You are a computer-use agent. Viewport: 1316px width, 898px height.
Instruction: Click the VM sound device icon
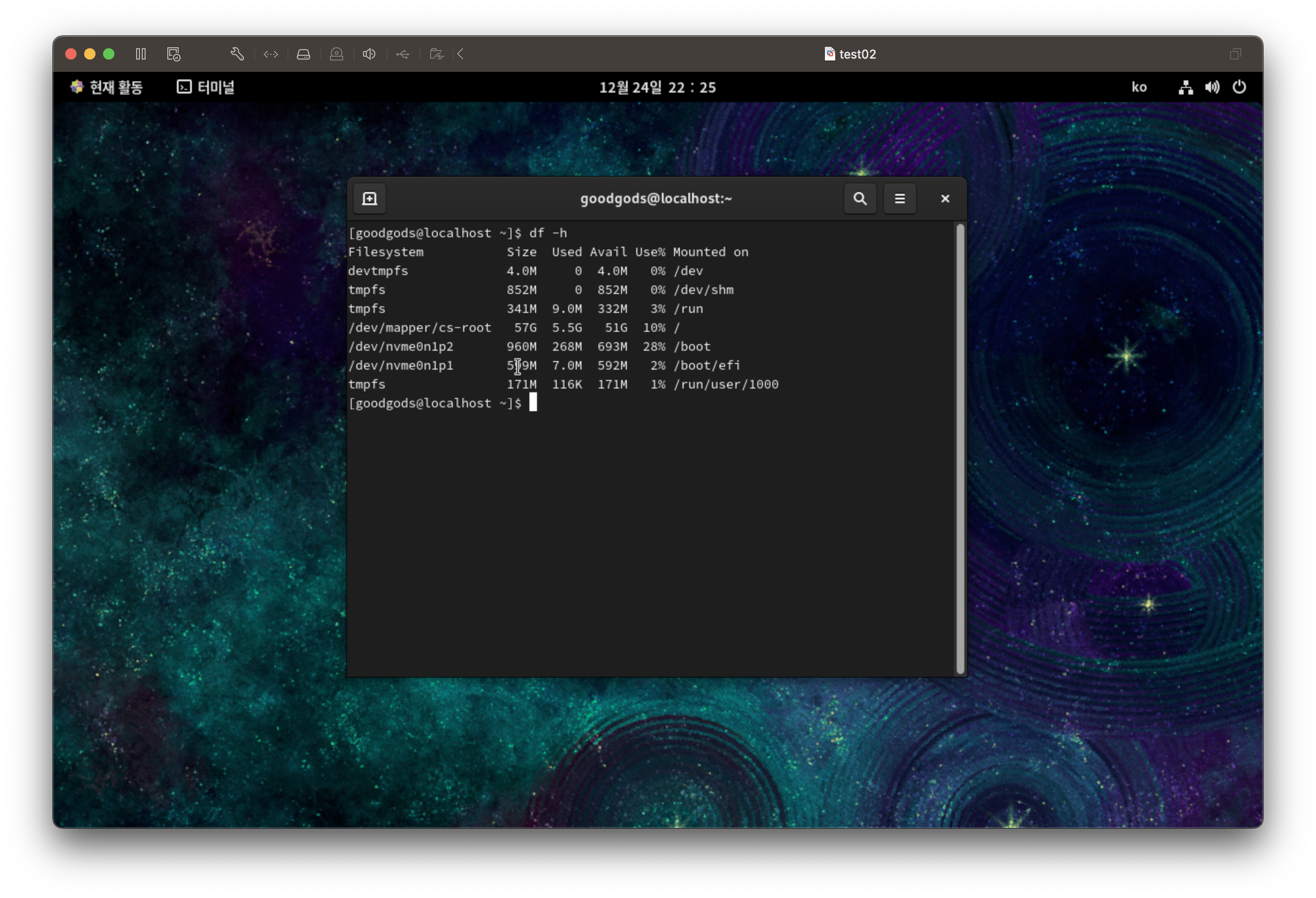point(369,54)
